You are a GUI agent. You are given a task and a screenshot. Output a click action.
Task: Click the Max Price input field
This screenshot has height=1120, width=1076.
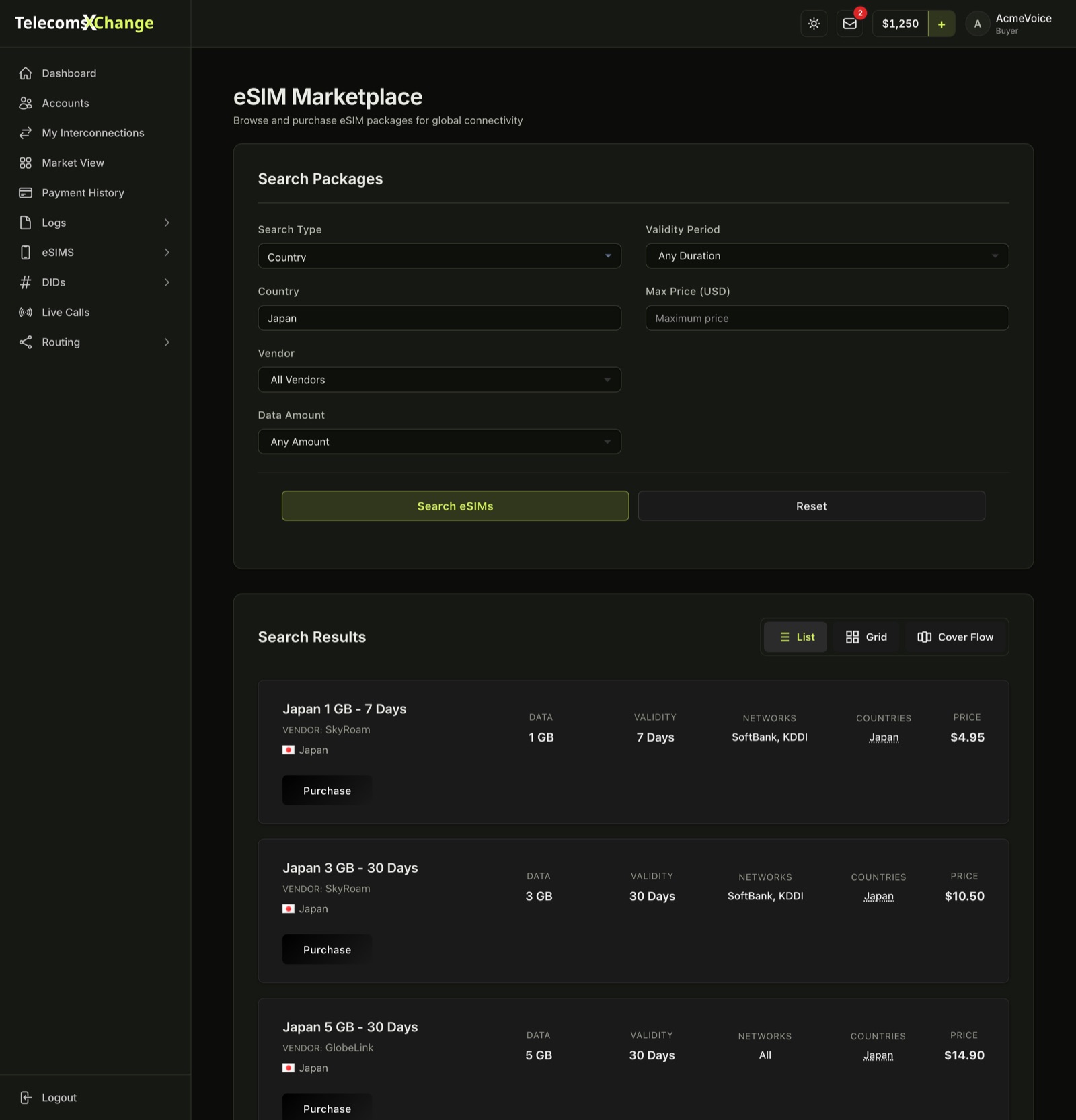click(x=827, y=318)
